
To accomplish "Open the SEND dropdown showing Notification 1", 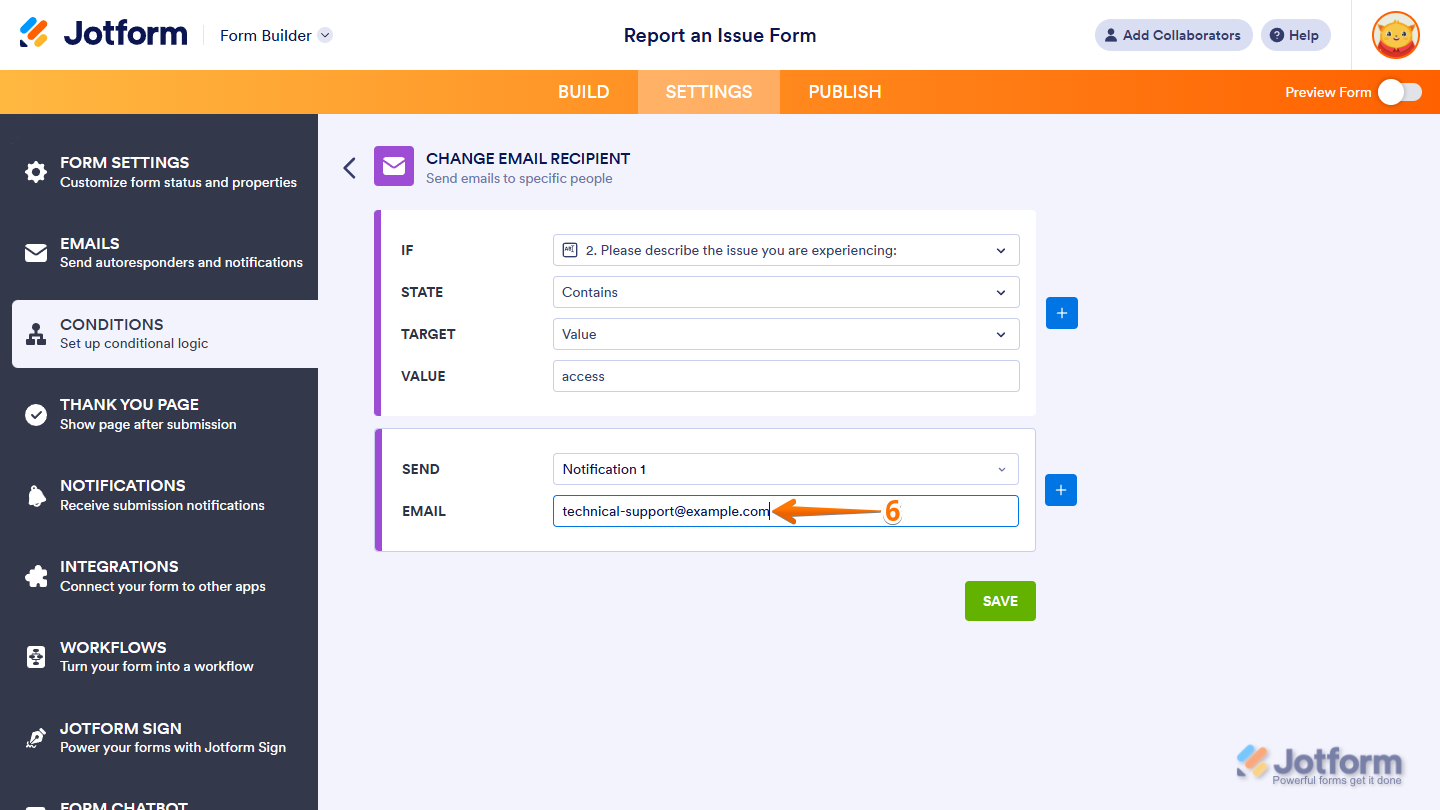I will coord(786,469).
